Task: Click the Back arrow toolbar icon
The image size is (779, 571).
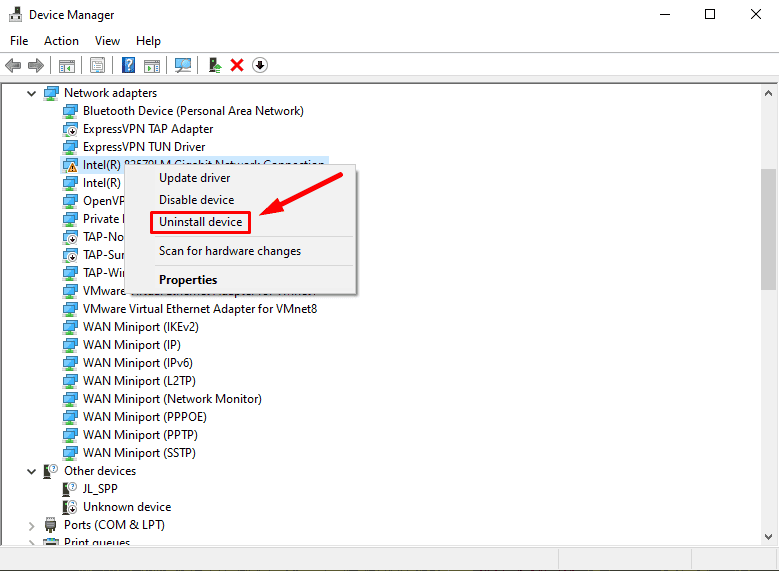Action: tap(13, 65)
